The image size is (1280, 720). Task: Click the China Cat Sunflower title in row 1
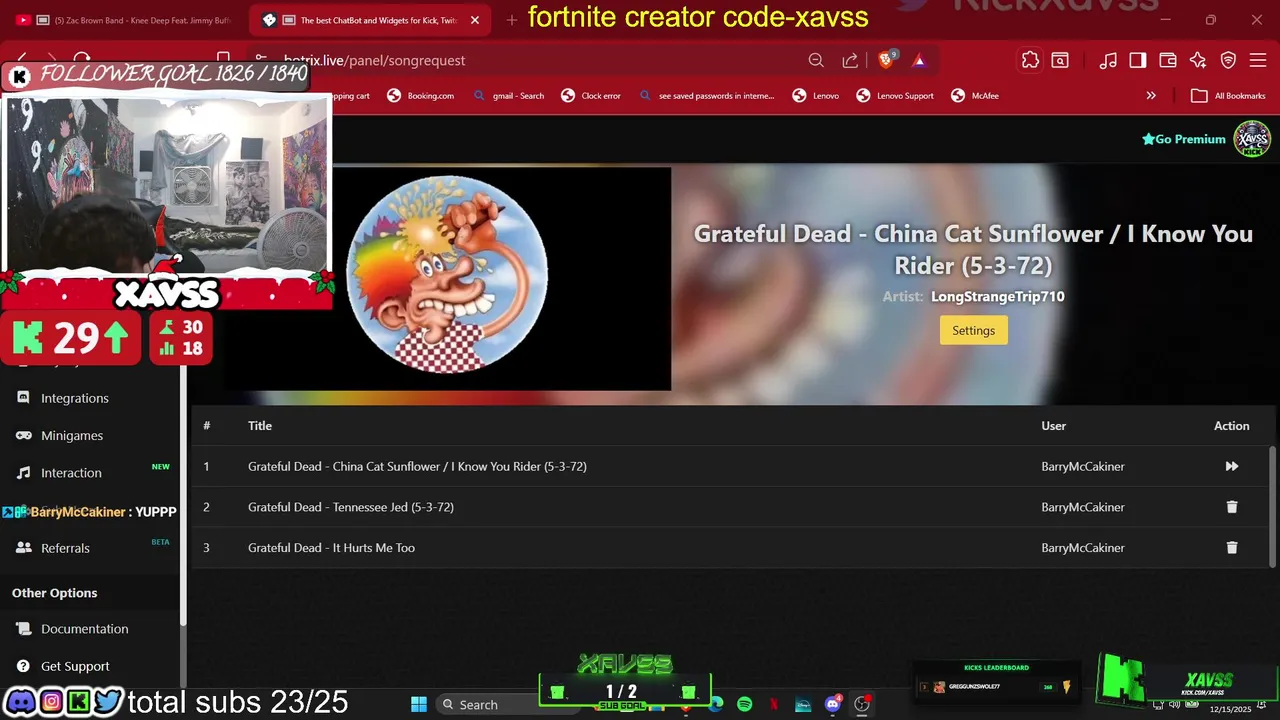coord(417,466)
